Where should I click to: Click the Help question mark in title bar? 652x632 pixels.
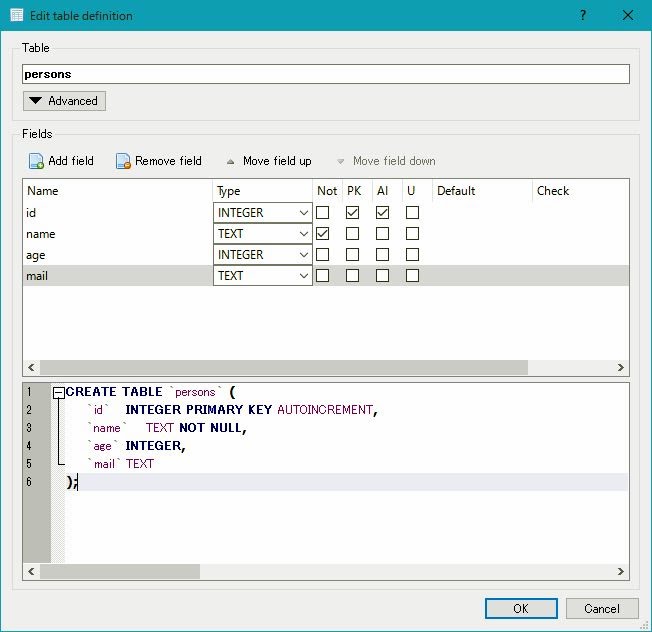click(x=582, y=15)
